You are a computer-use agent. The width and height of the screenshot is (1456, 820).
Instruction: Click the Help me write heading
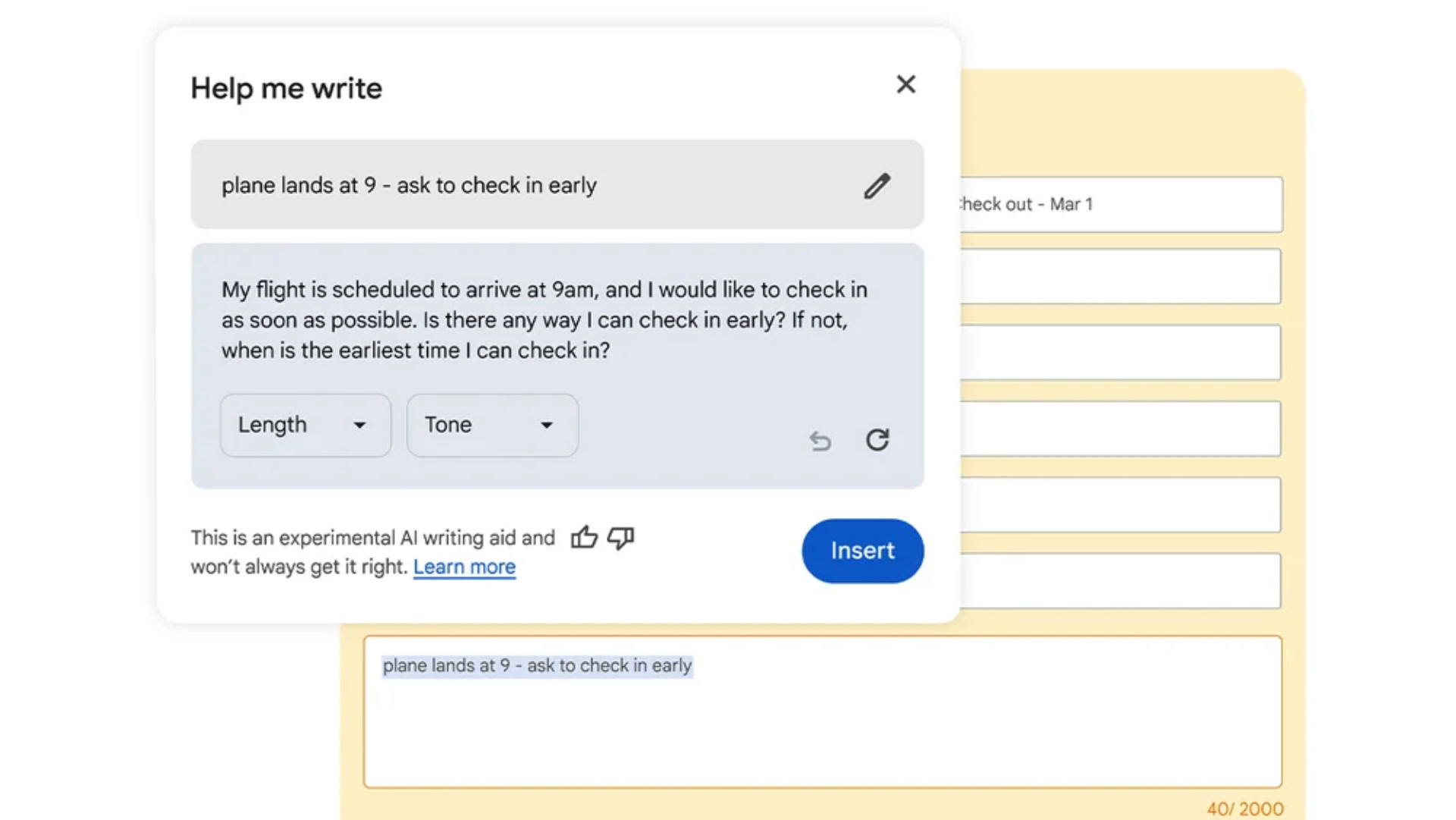click(286, 89)
